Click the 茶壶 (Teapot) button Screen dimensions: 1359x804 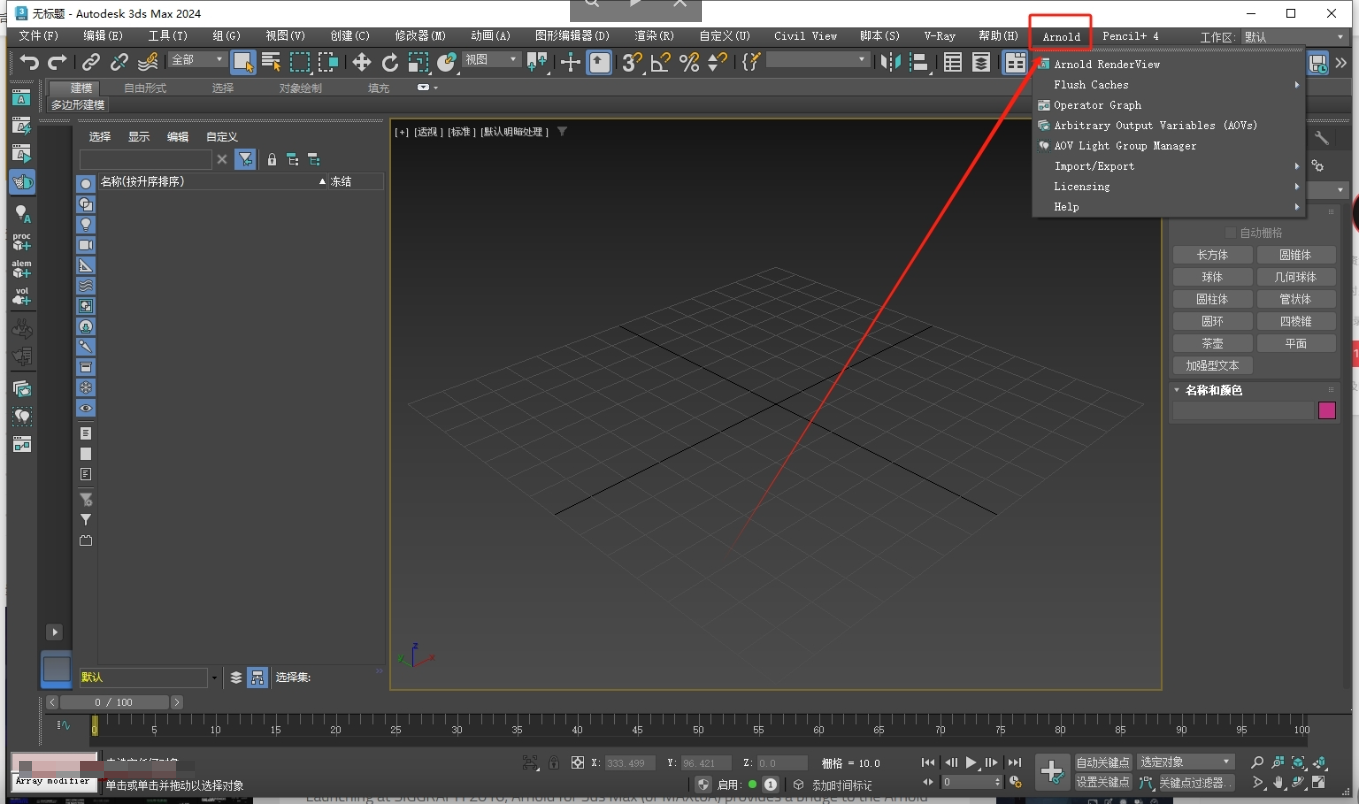(x=1212, y=343)
